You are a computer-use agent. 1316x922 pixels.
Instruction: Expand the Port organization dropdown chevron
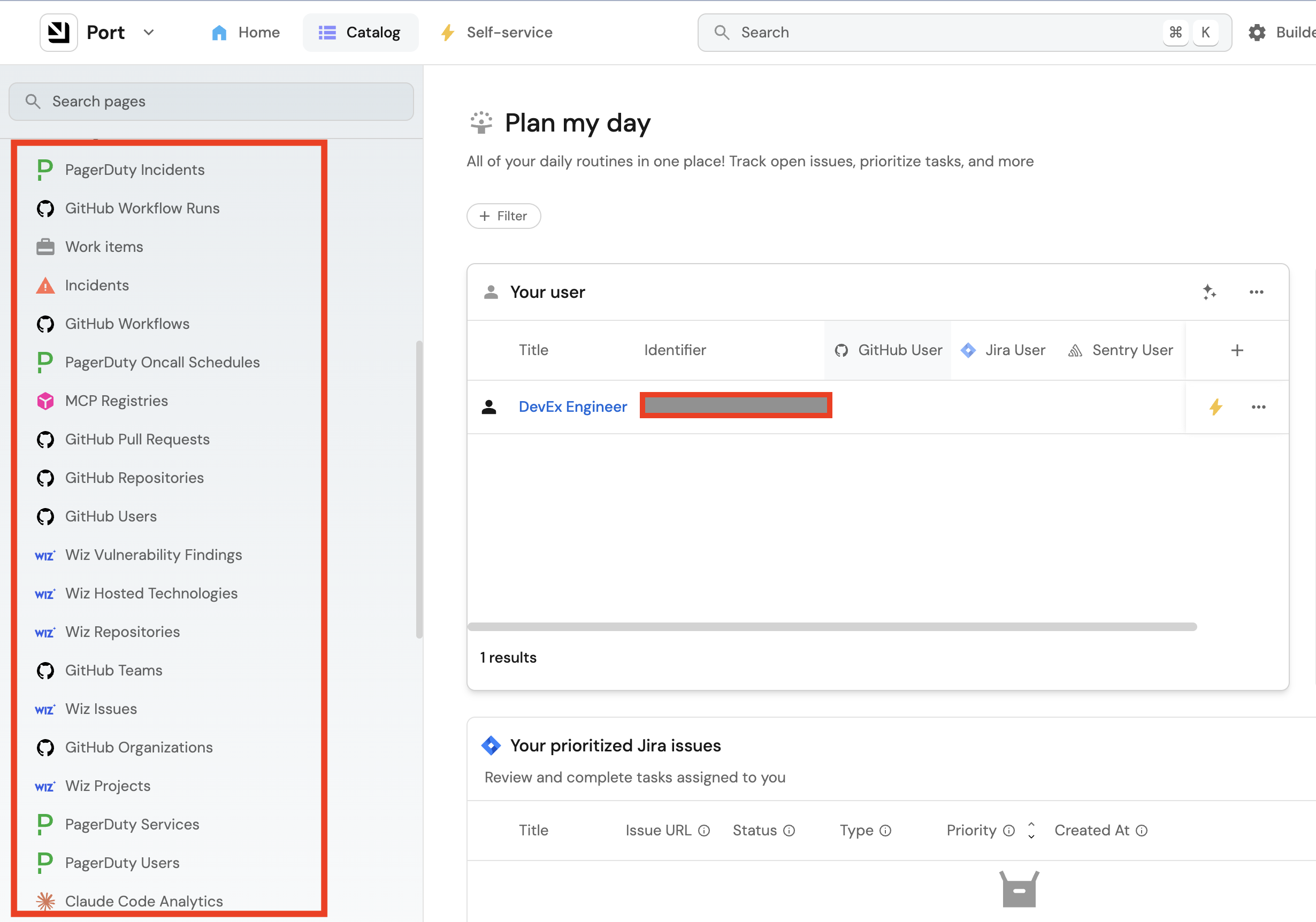(x=149, y=33)
